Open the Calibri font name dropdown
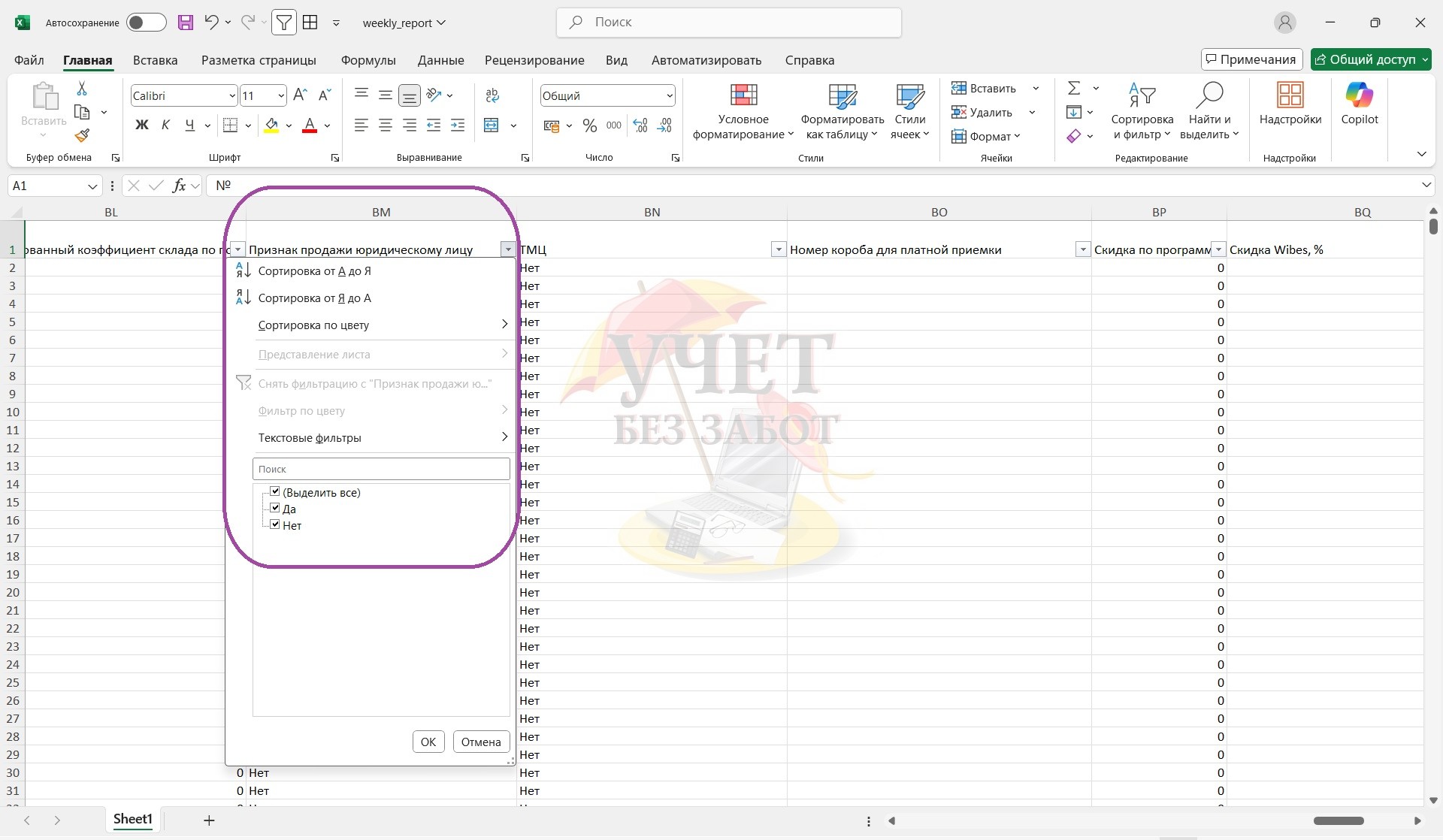The height and width of the screenshot is (840, 1443). pyautogui.click(x=231, y=95)
